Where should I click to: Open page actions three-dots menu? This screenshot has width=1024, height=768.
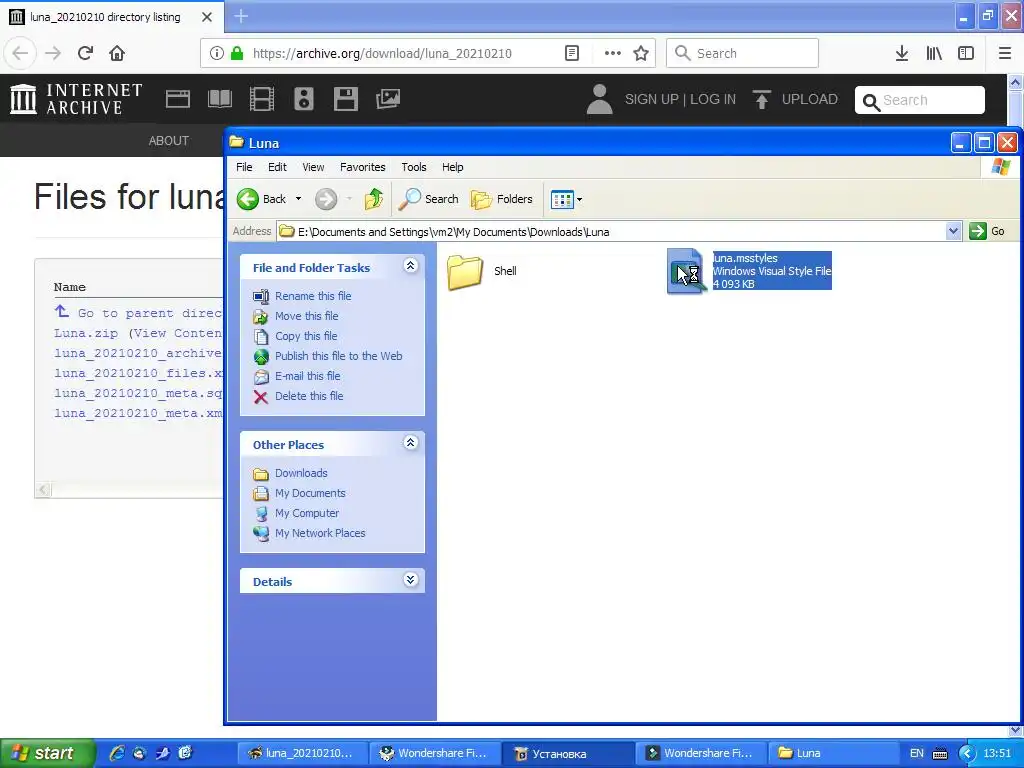pyautogui.click(x=613, y=53)
